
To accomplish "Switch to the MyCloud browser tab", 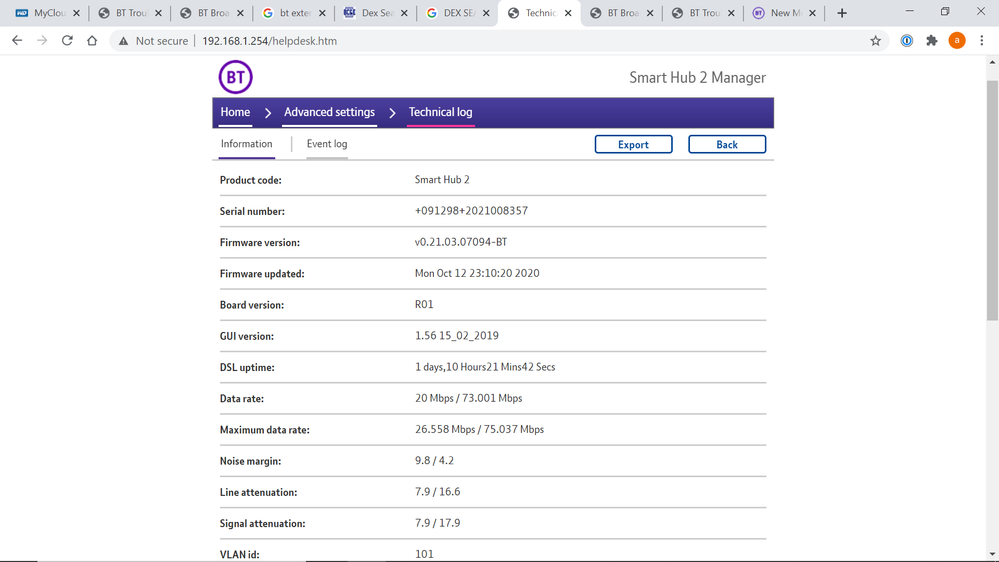I will 46,13.
